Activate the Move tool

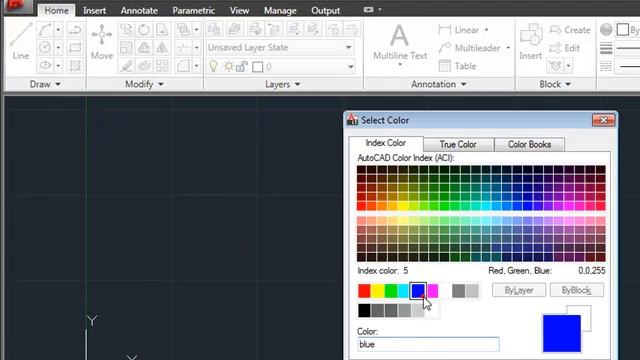click(x=102, y=42)
